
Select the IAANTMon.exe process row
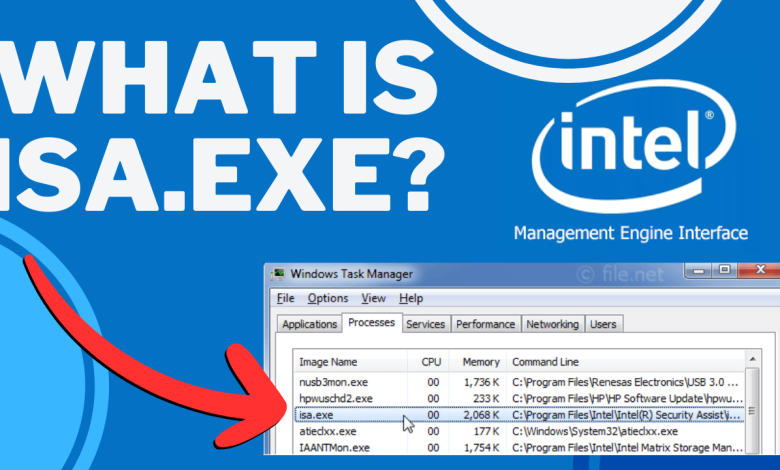click(x=519, y=448)
